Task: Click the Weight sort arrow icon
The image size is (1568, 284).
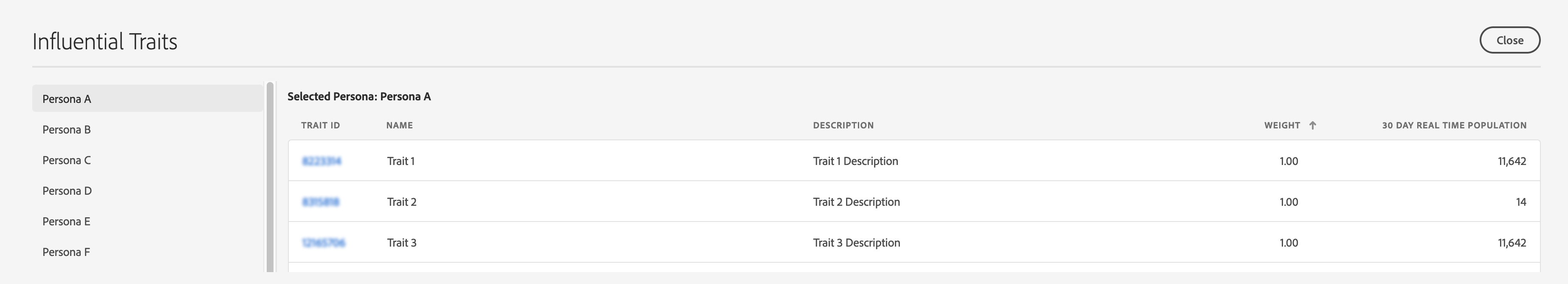Action: (1312, 125)
